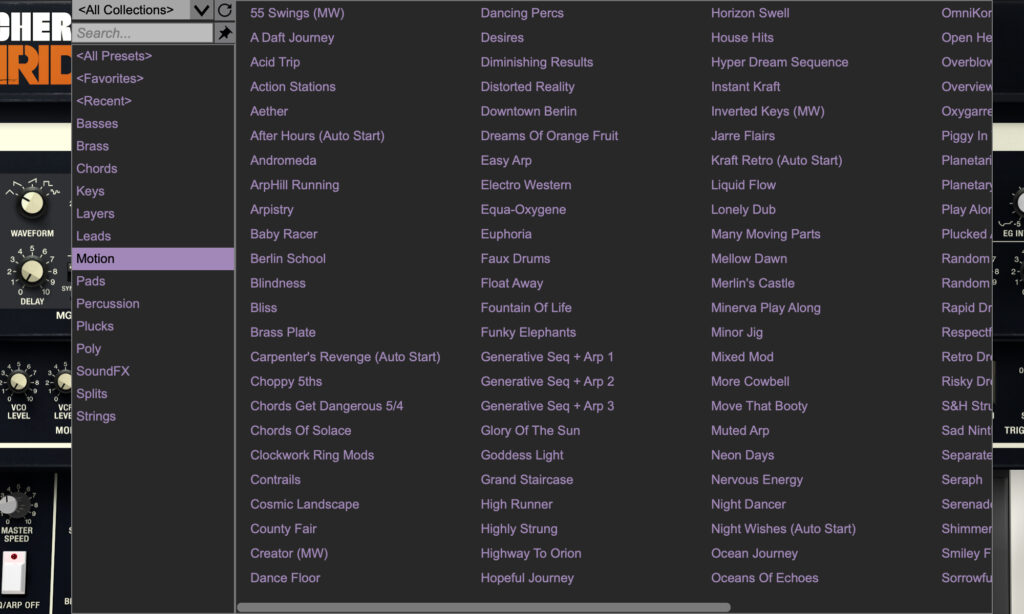Open the Recent presets category

[x=104, y=101]
